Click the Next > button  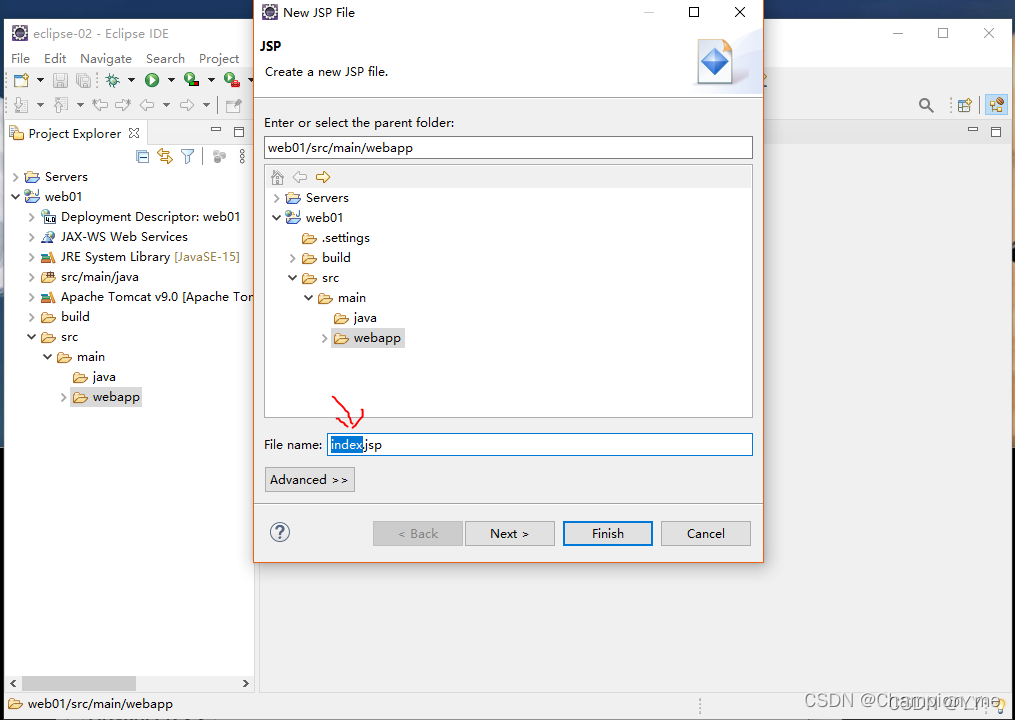click(509, 534)
